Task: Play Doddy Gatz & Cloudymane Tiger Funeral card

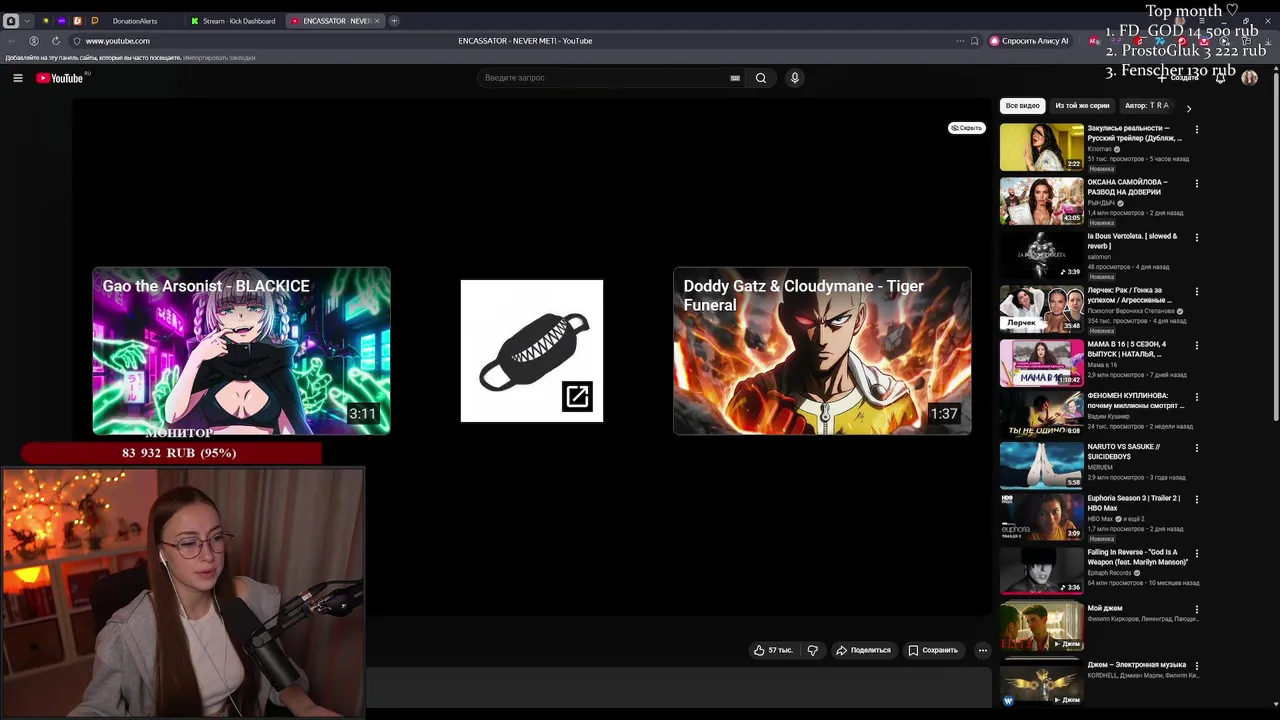Action: tap(822, 351)
